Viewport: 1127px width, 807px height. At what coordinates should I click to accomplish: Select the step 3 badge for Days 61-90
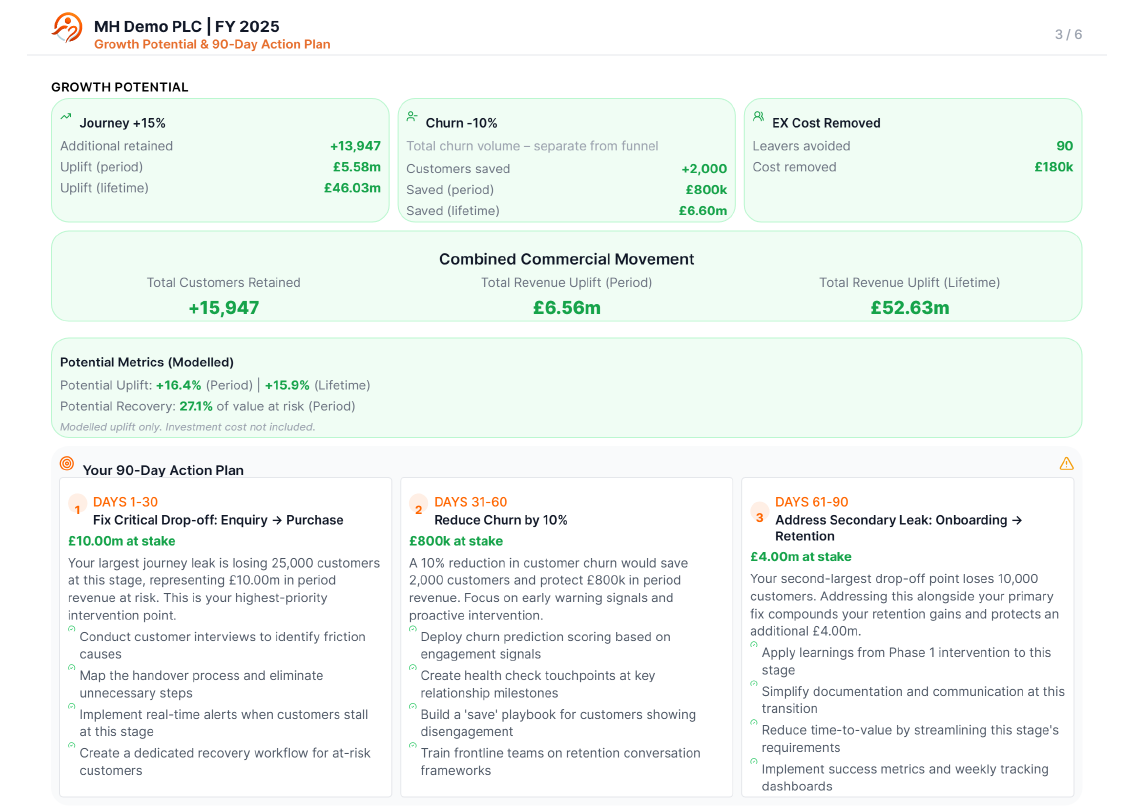[759, 517]
